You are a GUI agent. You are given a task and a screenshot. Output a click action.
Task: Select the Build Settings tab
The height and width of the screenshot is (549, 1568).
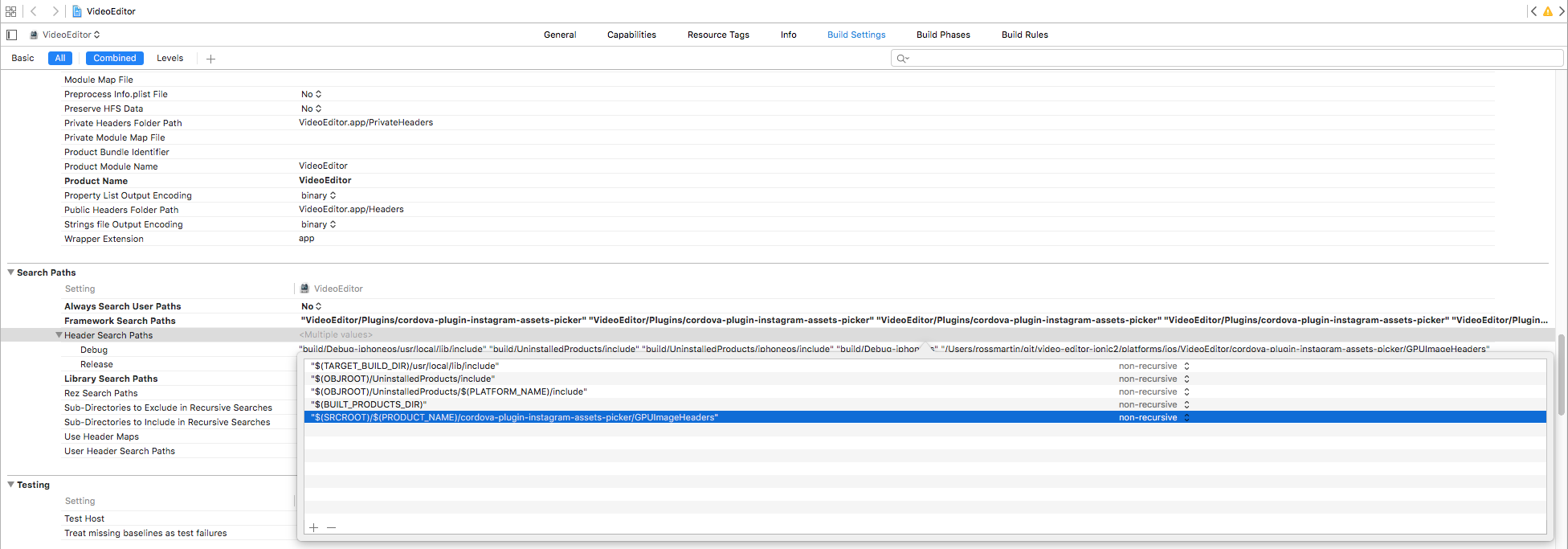(x=856, y=35)
